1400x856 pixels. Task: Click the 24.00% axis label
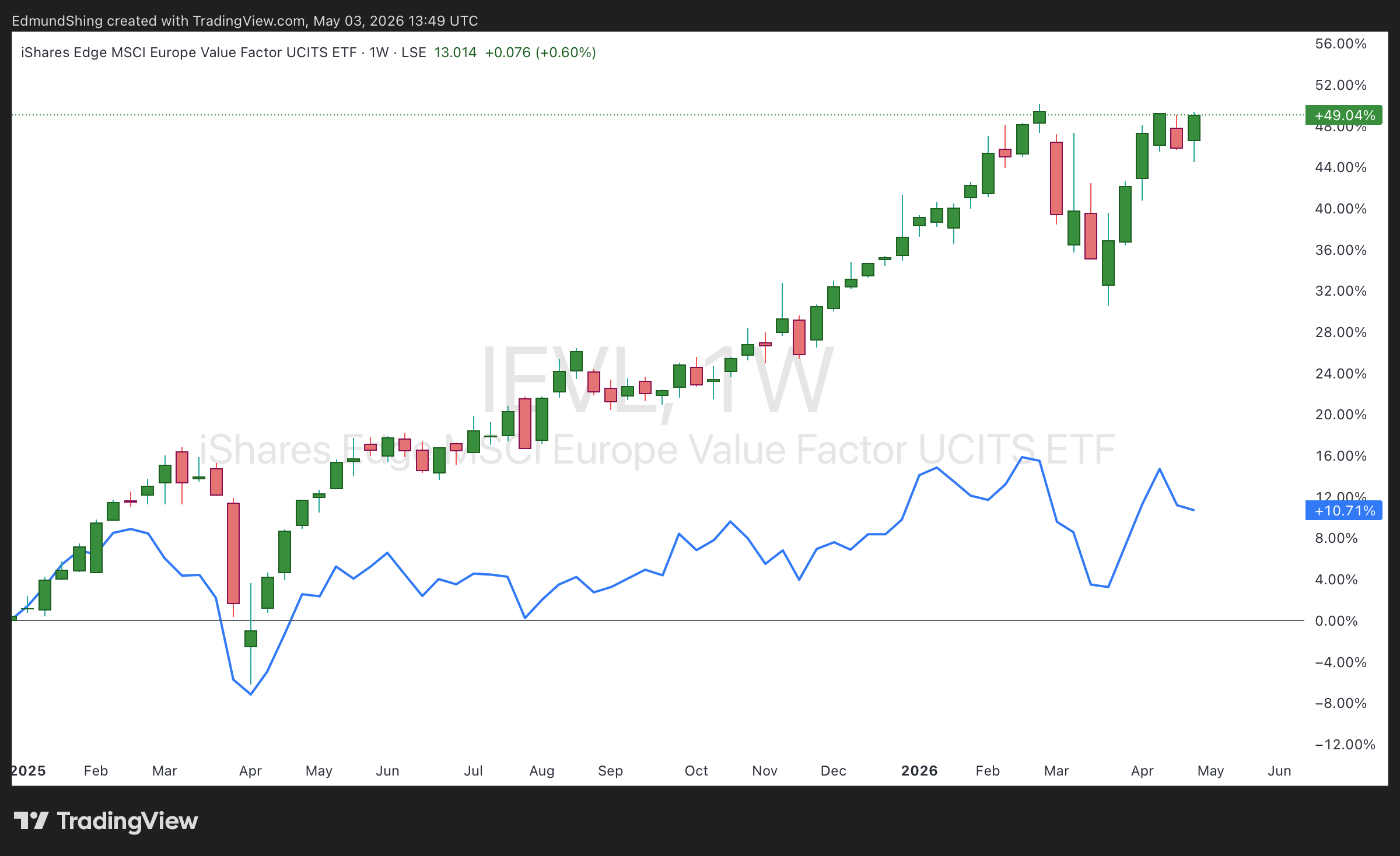1340,374
